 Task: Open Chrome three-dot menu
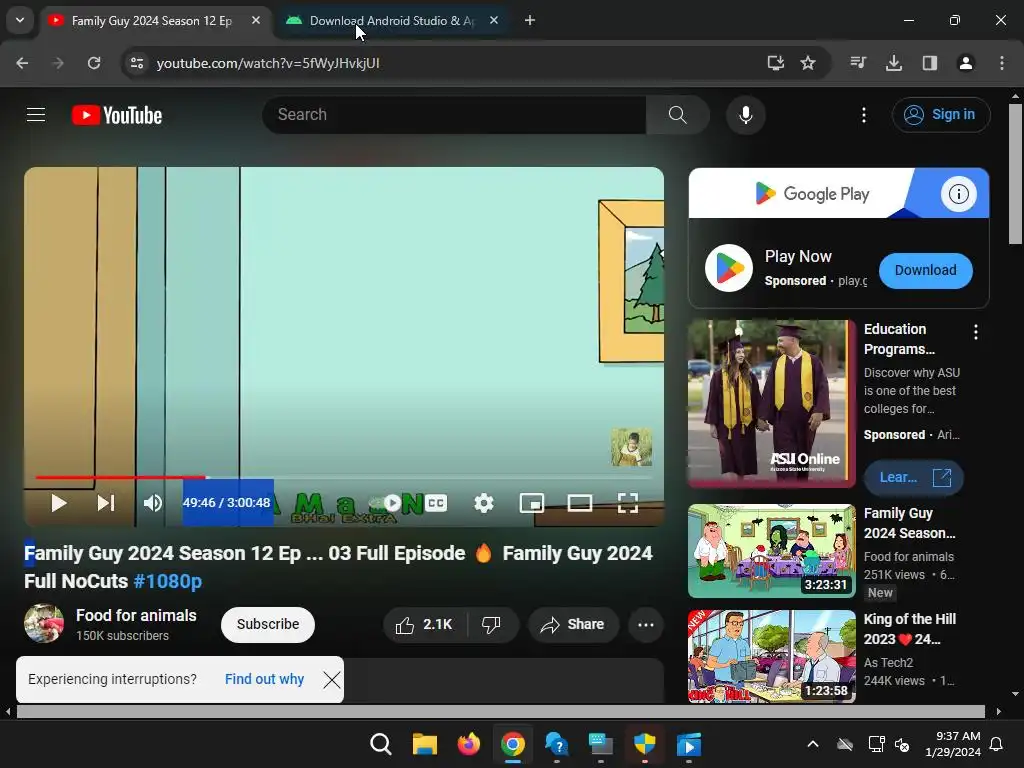pyautogui.click(x=1002, y=63)
